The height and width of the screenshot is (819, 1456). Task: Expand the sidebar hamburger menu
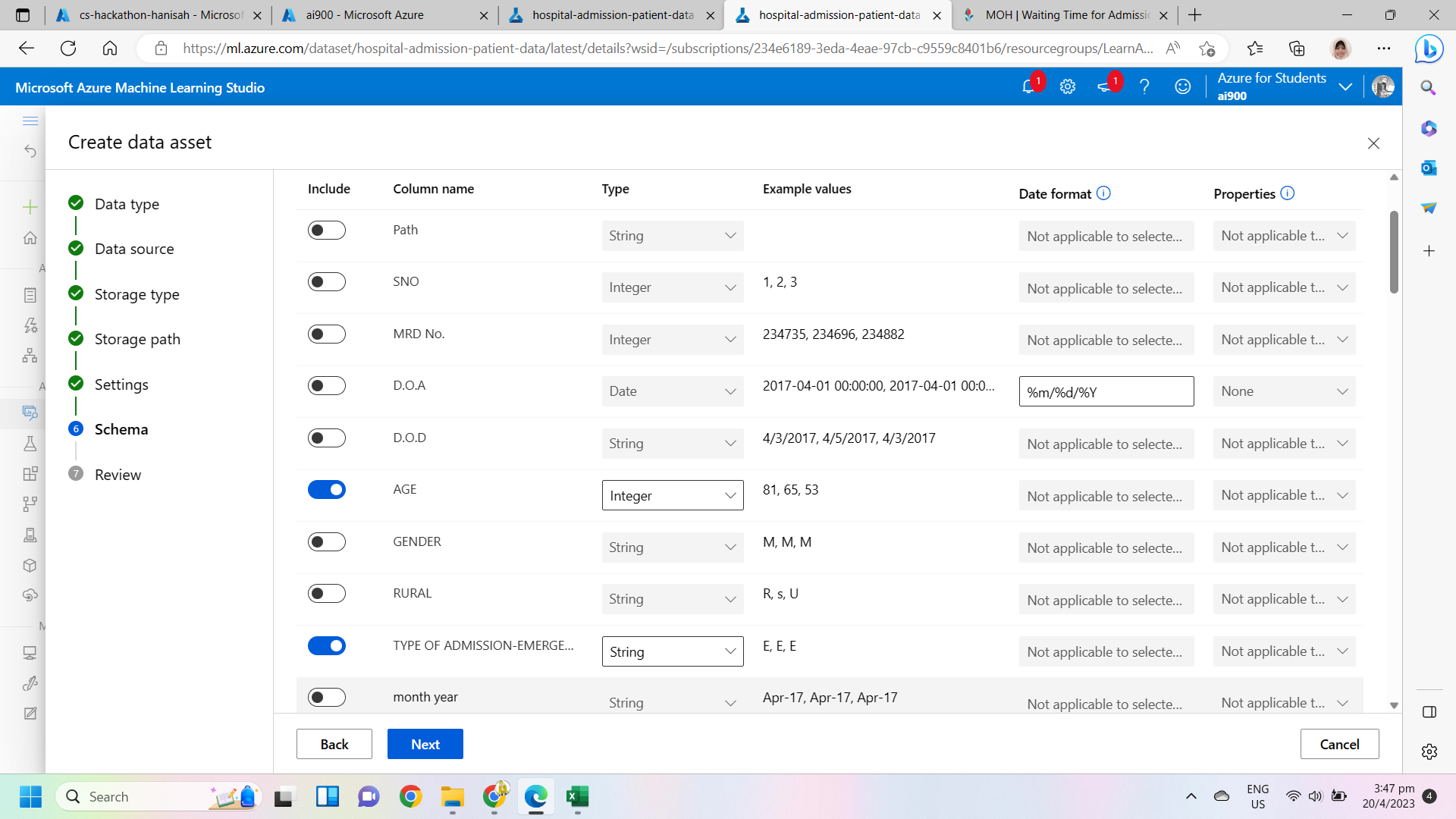pos(30,121)
